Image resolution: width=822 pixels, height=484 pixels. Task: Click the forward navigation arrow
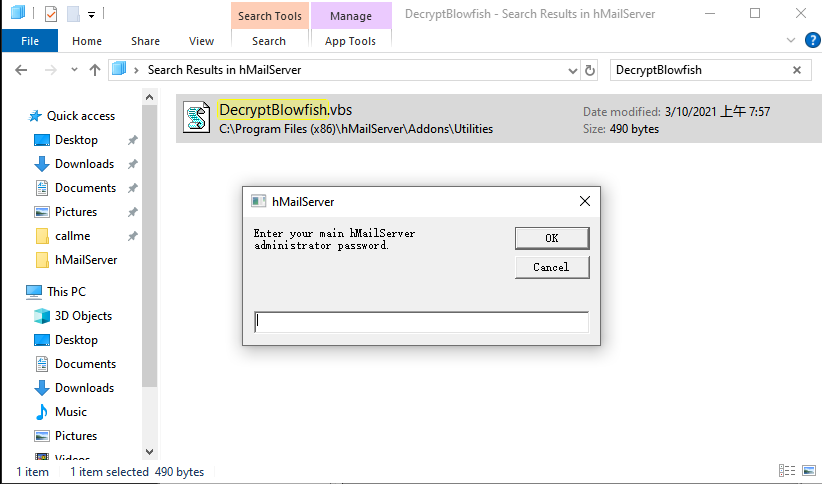(x=50, y=70)
